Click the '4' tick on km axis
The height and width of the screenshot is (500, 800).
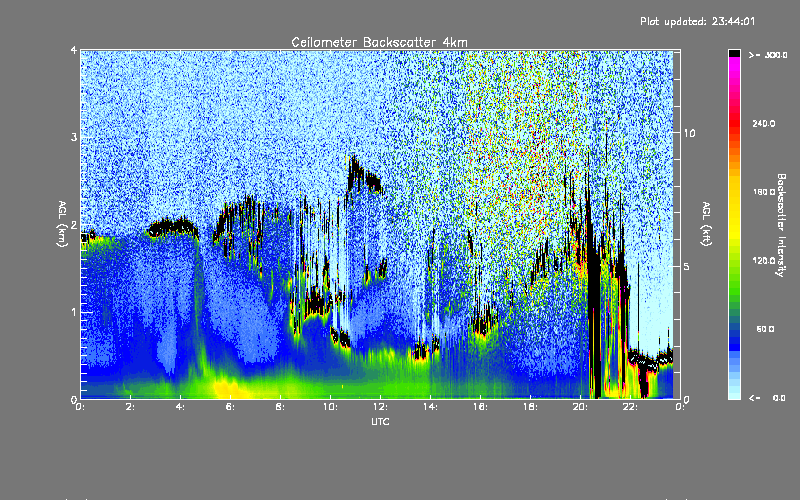pos(74,50)
